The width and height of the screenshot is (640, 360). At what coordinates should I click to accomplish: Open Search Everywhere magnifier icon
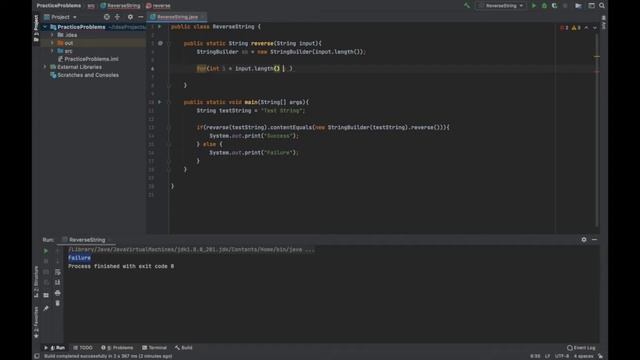[x=602, y=6]
